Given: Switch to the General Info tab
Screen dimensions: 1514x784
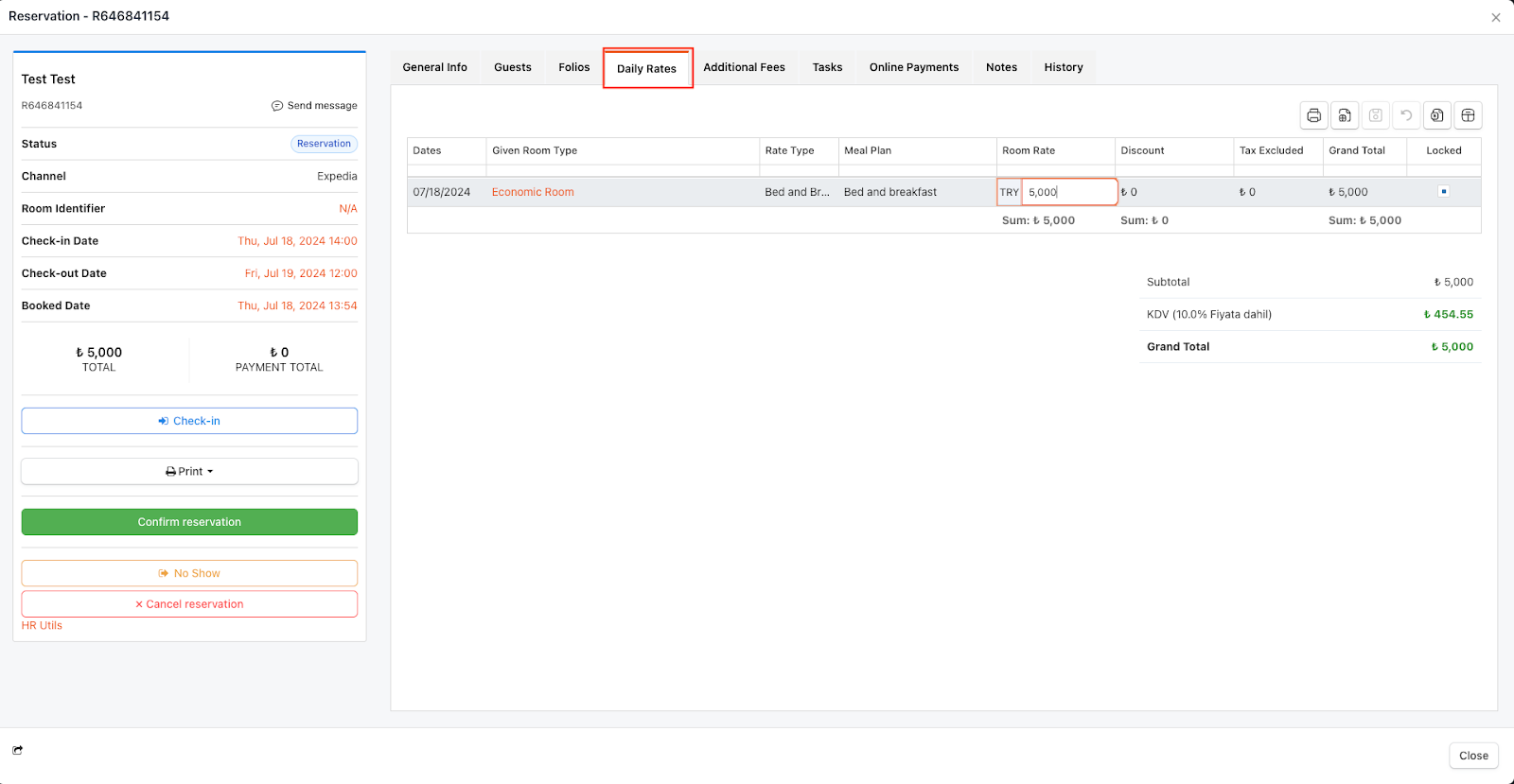Looking at the screenshot, I should point(434,67).
